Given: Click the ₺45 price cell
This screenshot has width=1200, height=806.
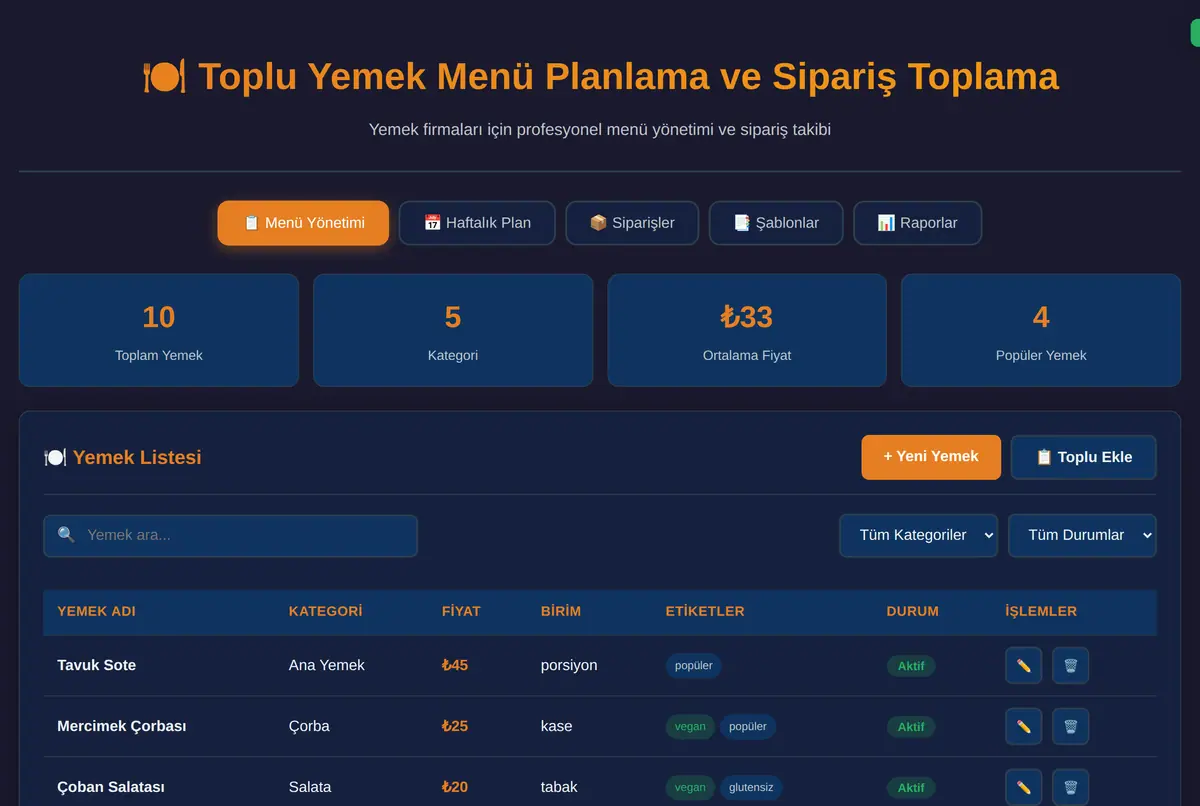Looking at the screenshot, I should pyautogui.click(x=455, y=666).
